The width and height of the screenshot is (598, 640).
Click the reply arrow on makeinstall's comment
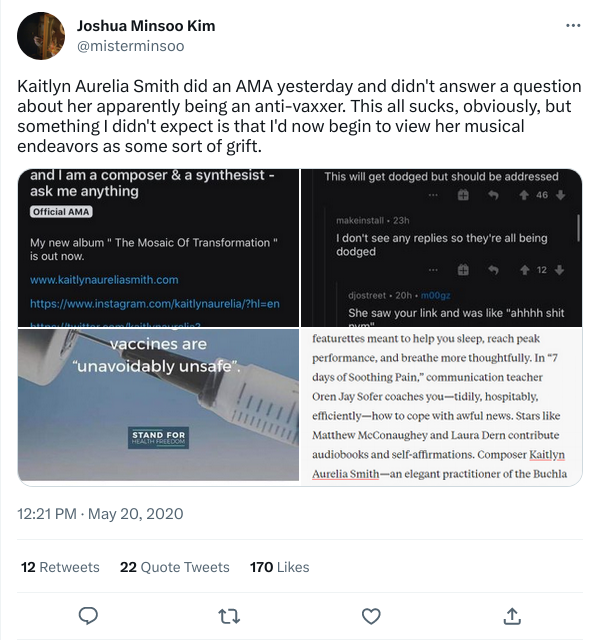click(494, 270)
